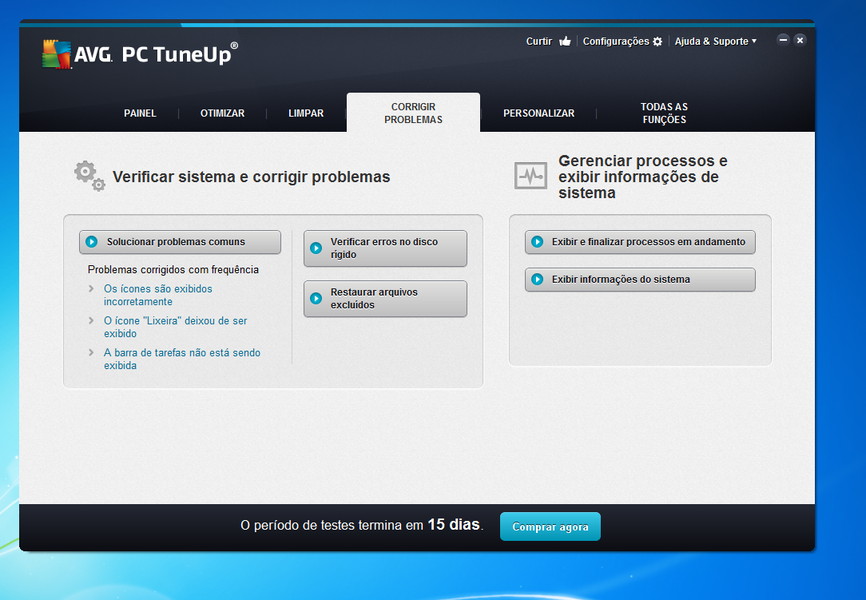The width and height of the screenshot is (866, 600).
Task: Open the Ajuda & Suporte dropdown
Action: (x=715, y=41)
